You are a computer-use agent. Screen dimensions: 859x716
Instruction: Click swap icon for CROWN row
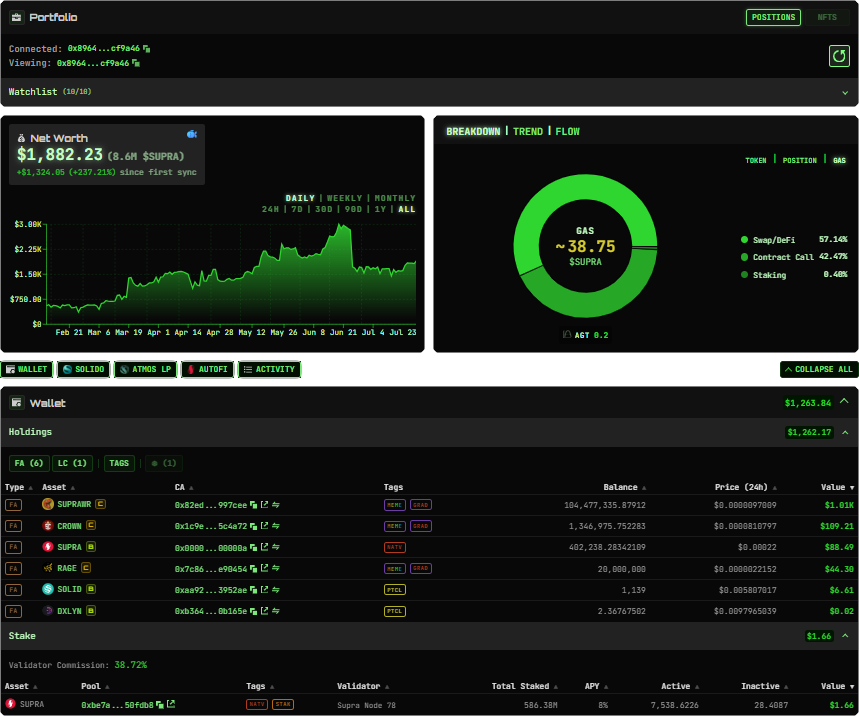point(276,526)
